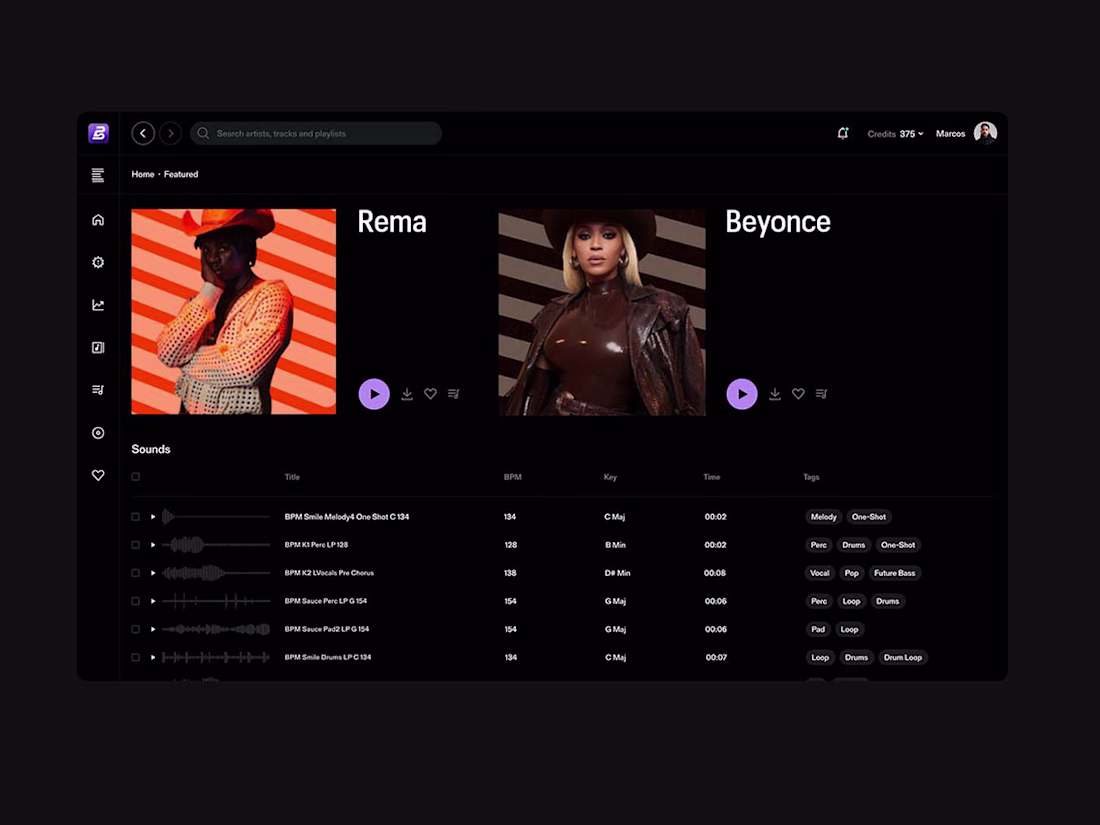Check the BPM K2 LVocals Pre Chorus checkbox
This screenshot has height=825, width=1100.
(135, 573)
